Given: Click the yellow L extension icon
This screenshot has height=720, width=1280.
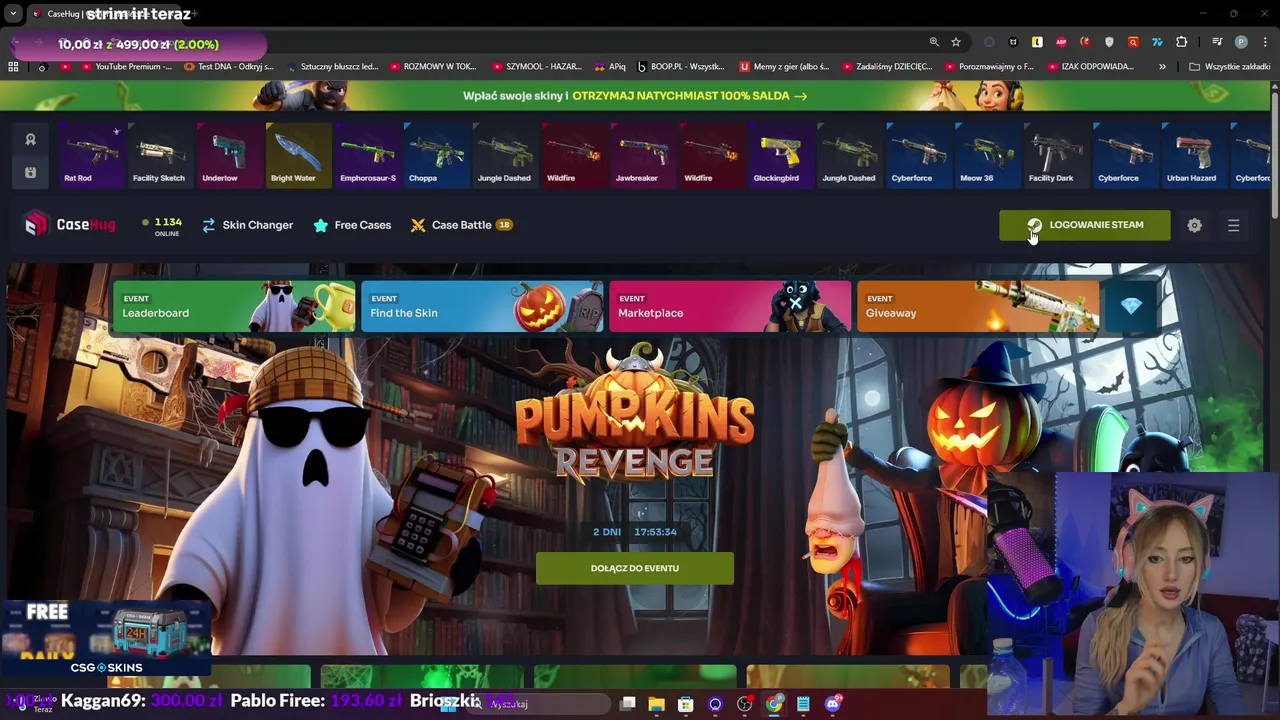Looking at the screenshot, I should point(1037,42).
